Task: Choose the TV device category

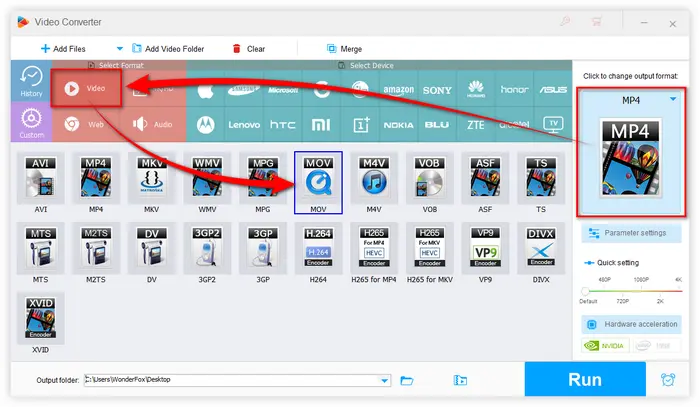Action: (553, 125)
